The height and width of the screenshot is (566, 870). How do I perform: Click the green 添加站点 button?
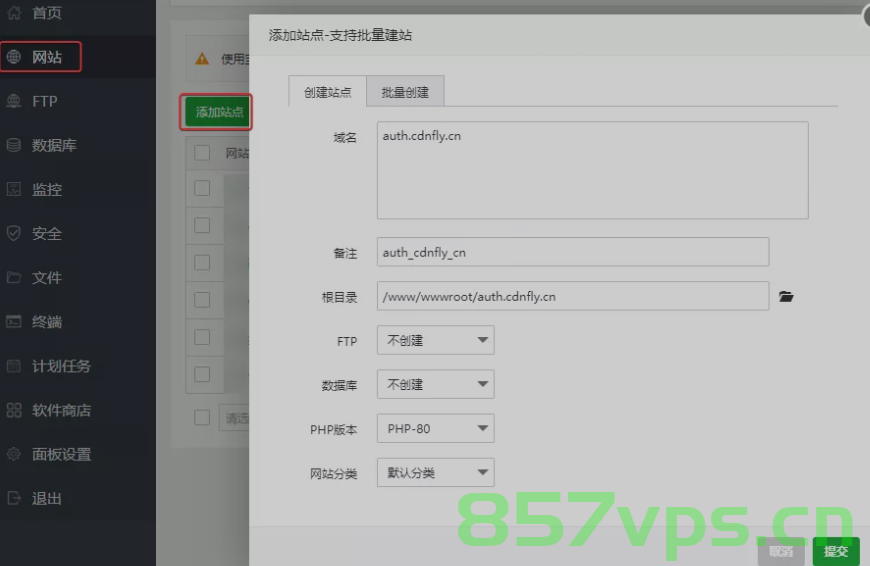point(218,112)
